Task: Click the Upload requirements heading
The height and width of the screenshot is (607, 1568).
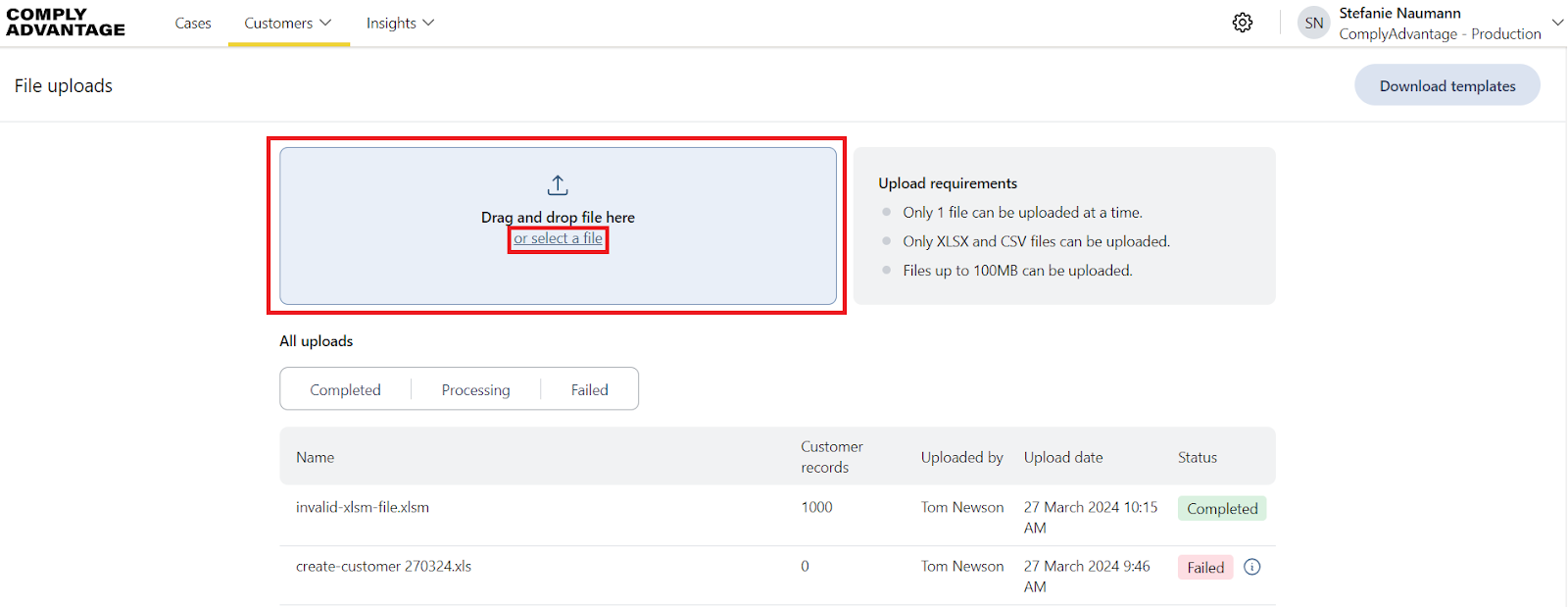Action: [948, 183]
